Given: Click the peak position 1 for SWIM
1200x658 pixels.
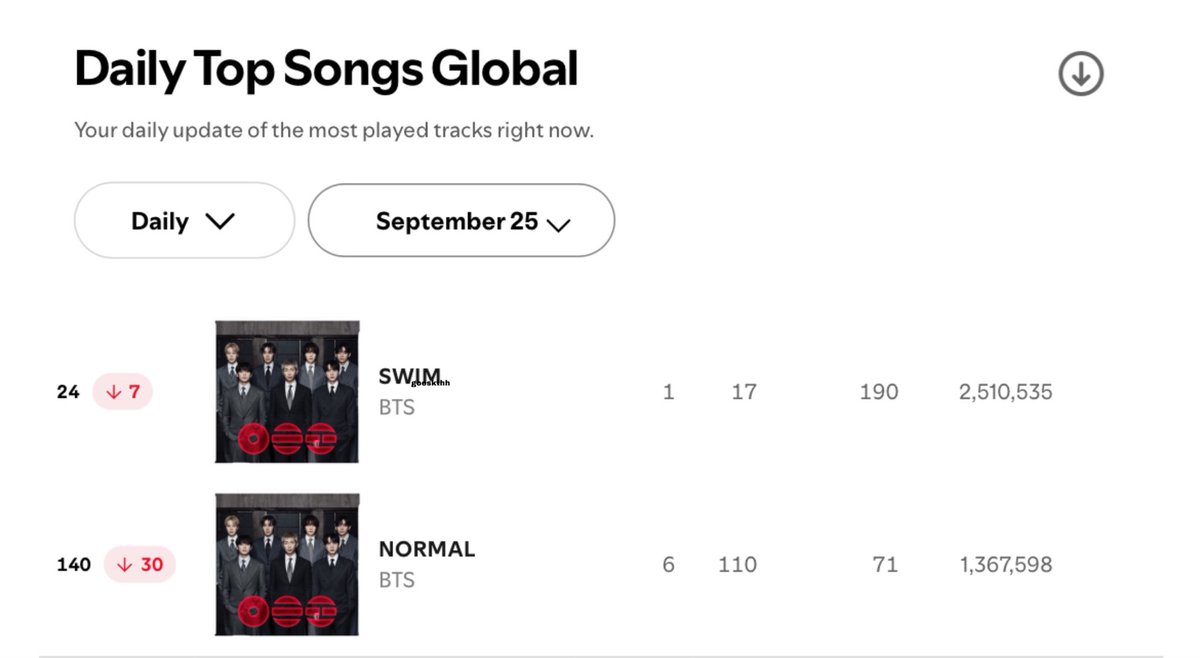Looking at the screenshot, I should click(x=668, y=392).
